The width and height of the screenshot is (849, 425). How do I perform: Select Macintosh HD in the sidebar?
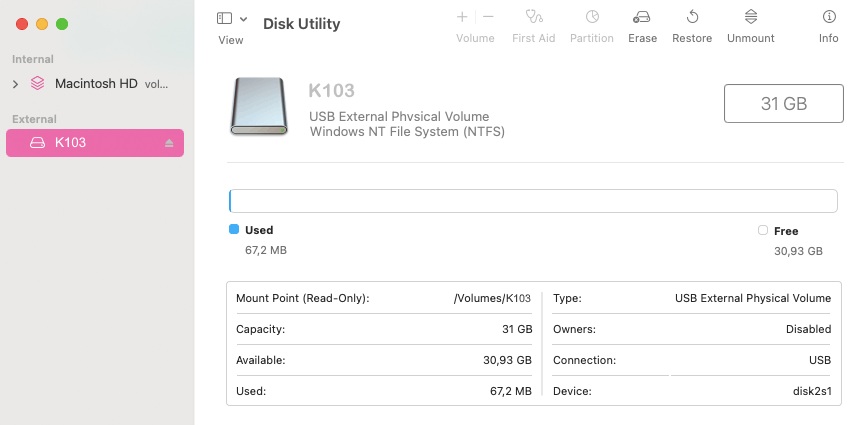pyautogui.click(x=96, y=84)
